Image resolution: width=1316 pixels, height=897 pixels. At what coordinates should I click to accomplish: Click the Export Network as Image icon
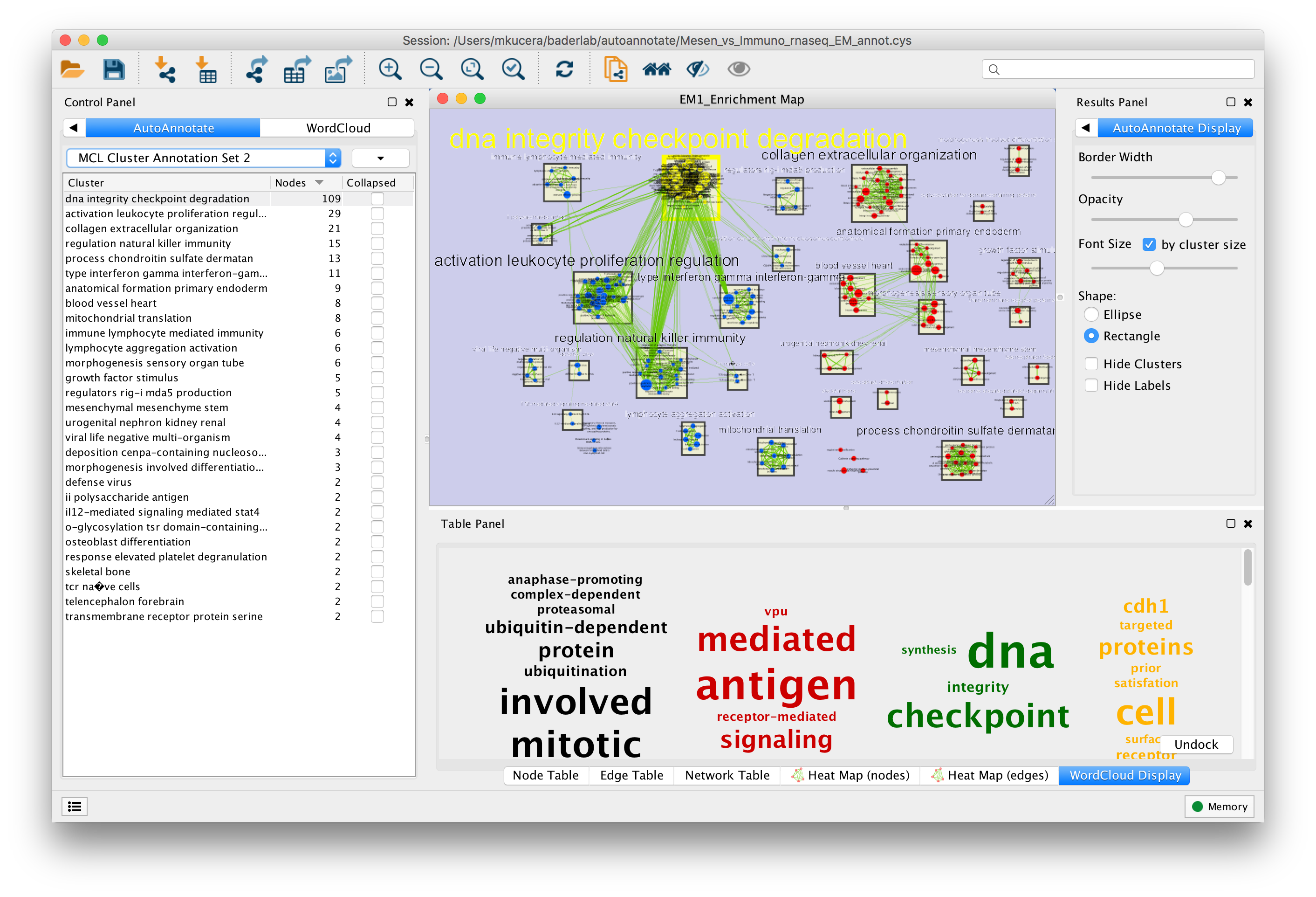tap(339, 69)
